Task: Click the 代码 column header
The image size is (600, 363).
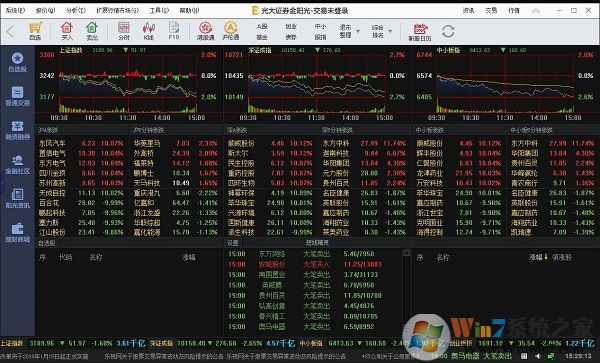Action: (x=65, y=257)
